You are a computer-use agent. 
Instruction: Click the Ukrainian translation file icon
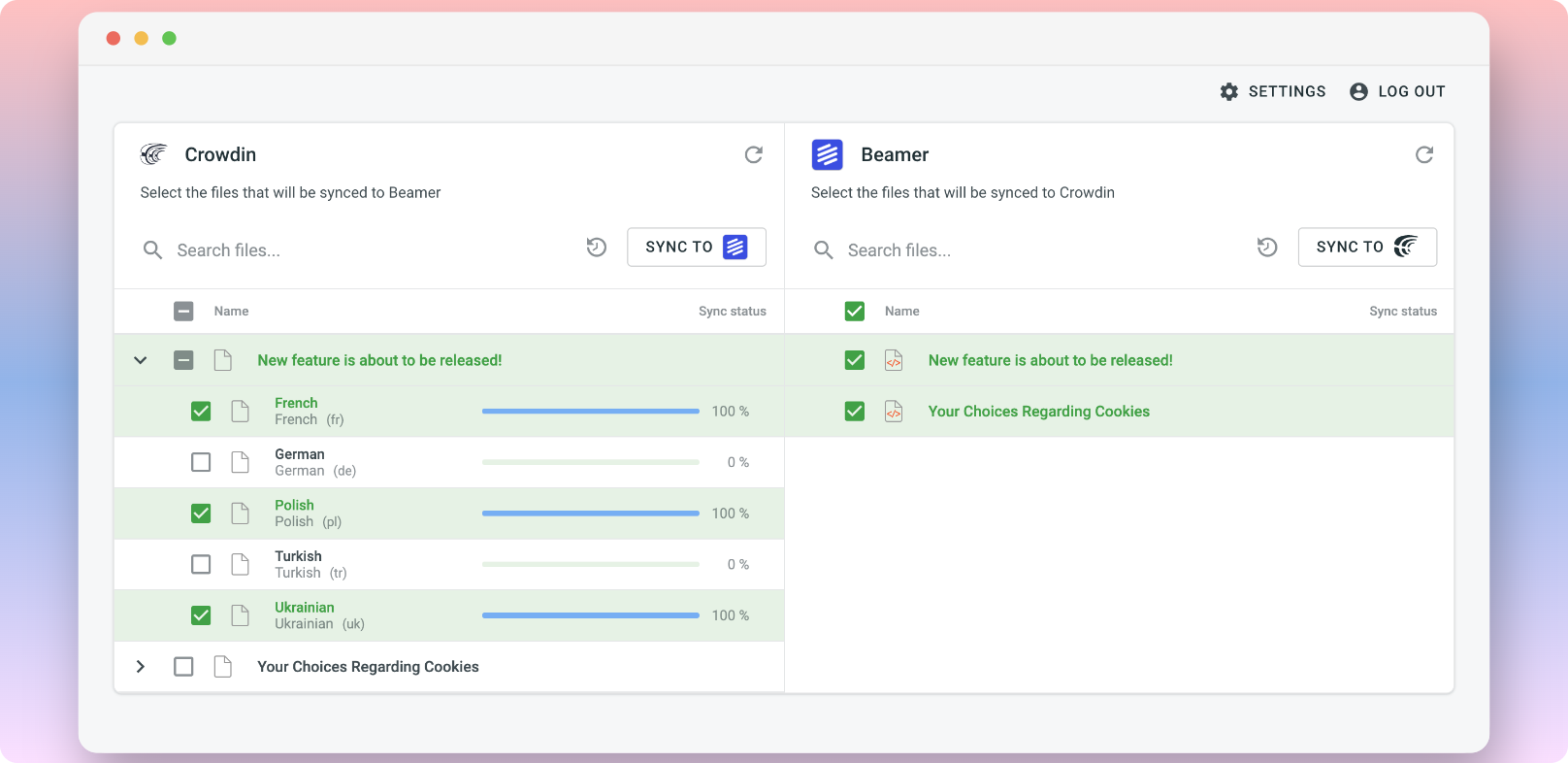point(241,615)
